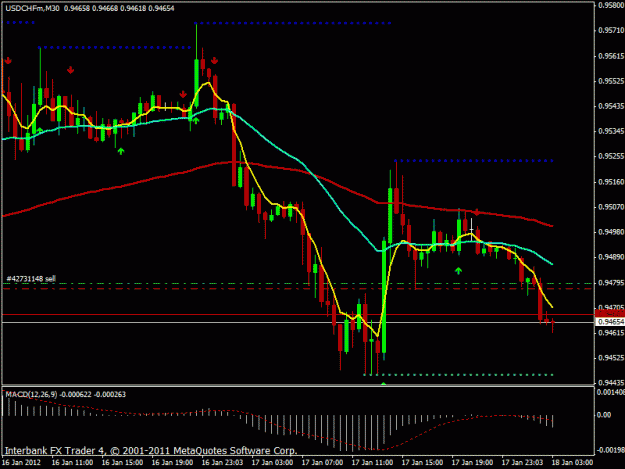Click the 0.95160 price axis label

[611, 182]
